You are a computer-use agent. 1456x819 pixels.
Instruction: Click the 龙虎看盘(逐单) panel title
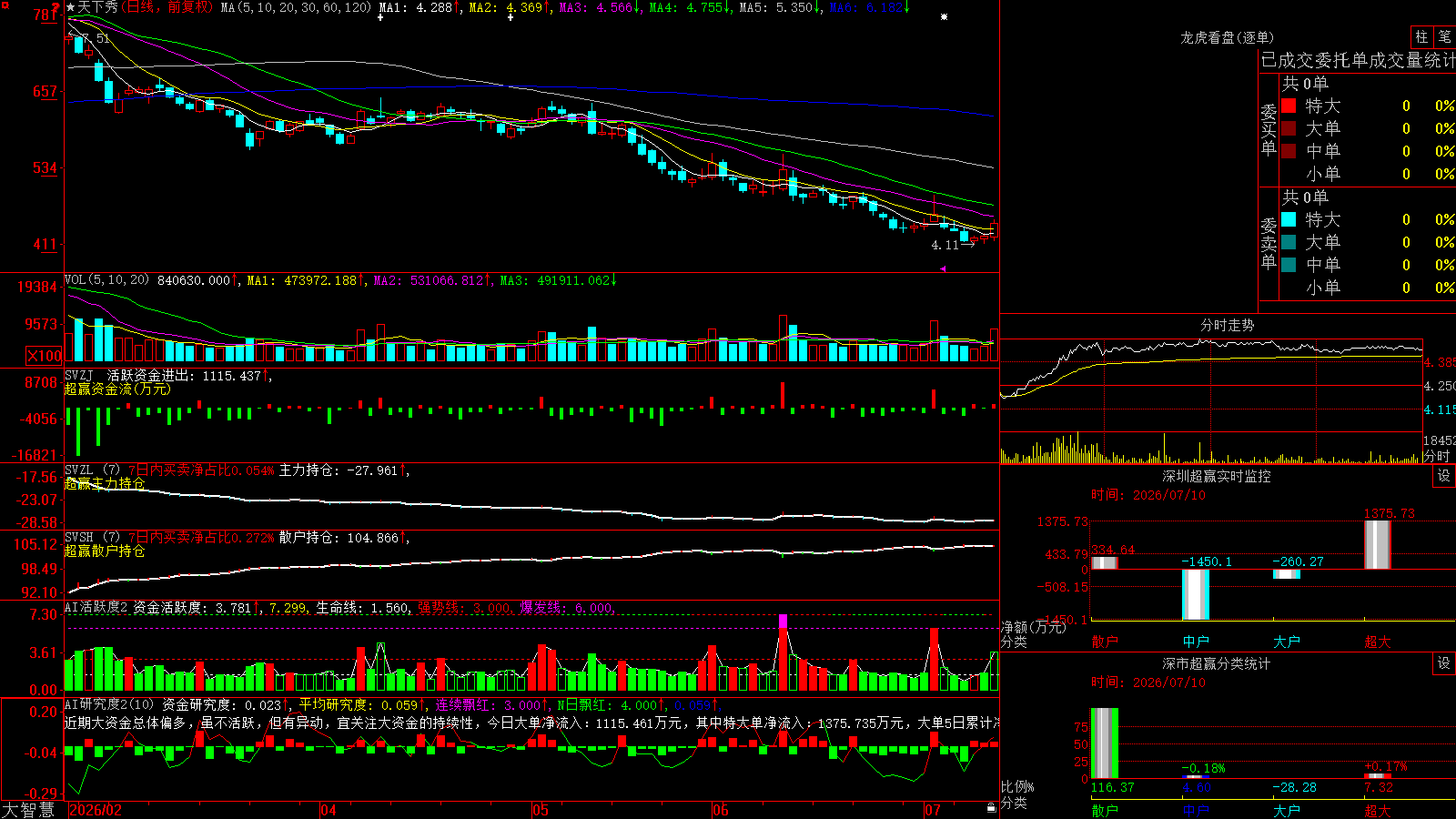pyautogui.click(x=1228, y=37)
